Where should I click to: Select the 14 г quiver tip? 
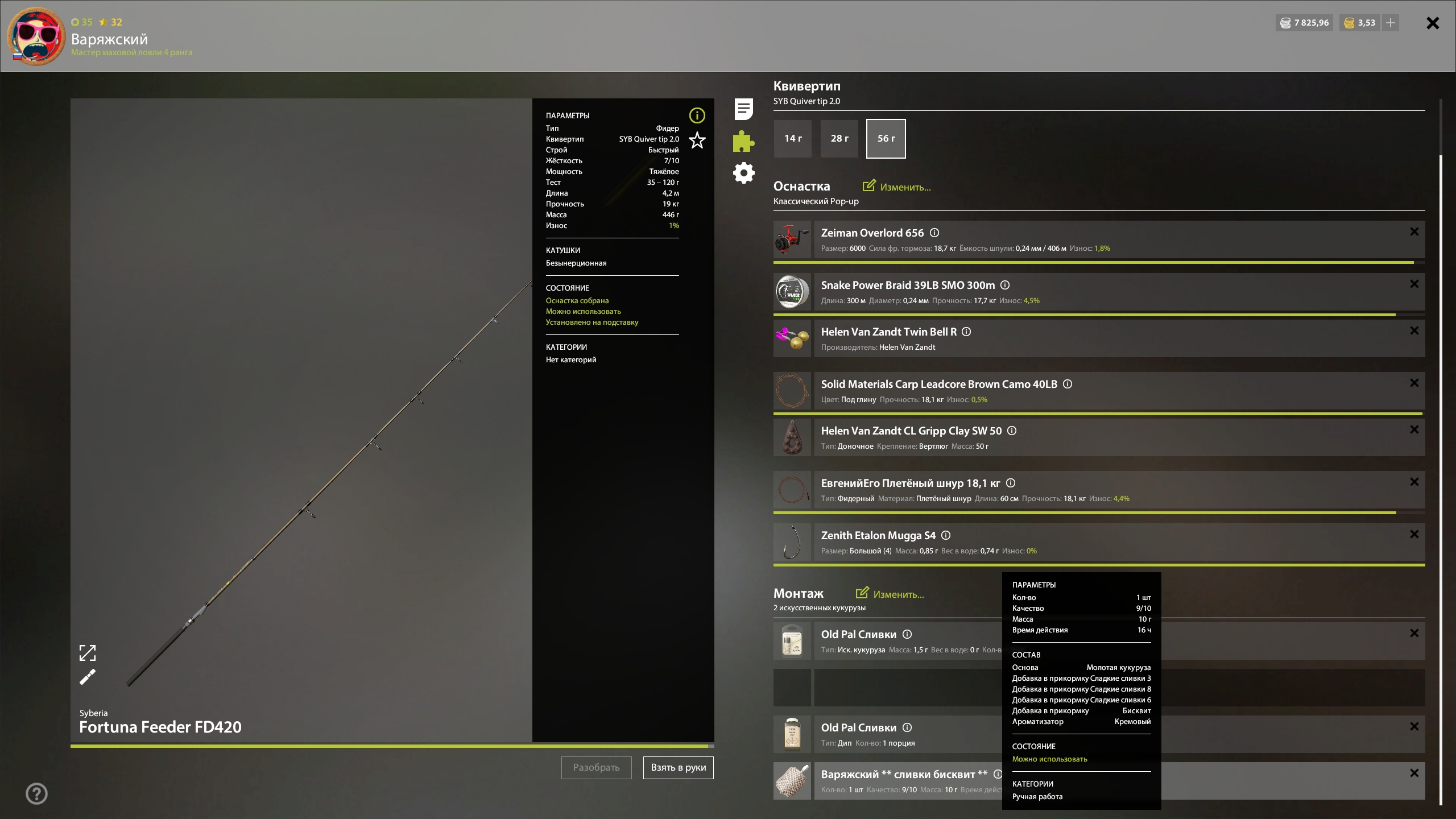point(793,138)
